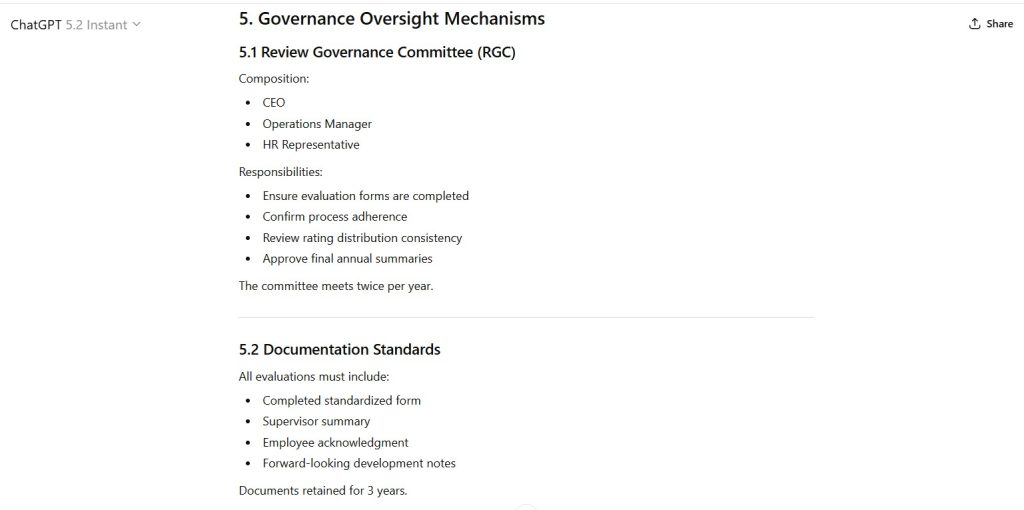Click the "Completed standardized form" bullet
This screenshot has width=1024, height=510.
341,400
